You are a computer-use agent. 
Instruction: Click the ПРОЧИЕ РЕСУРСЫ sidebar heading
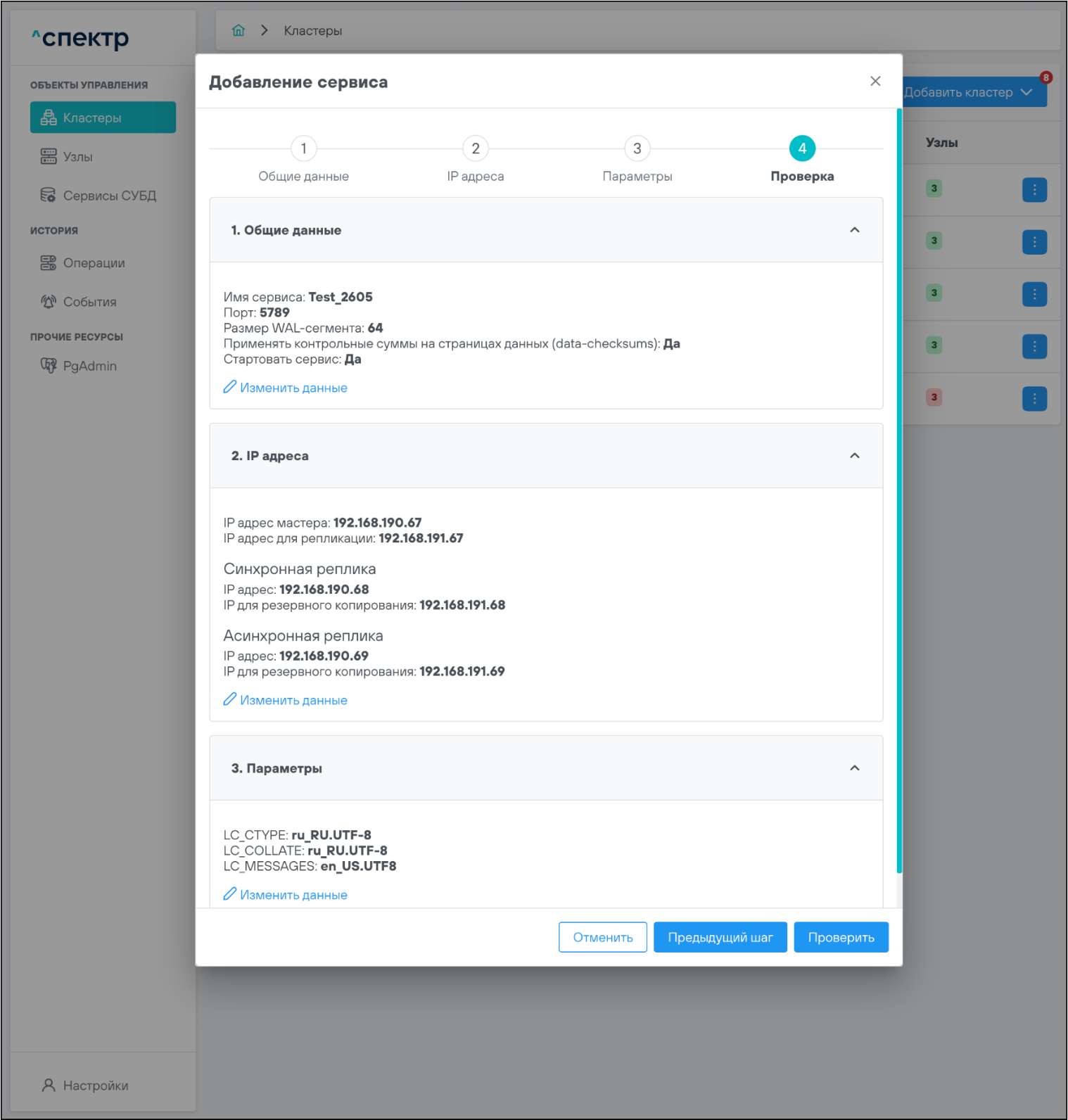coord(77,337)
